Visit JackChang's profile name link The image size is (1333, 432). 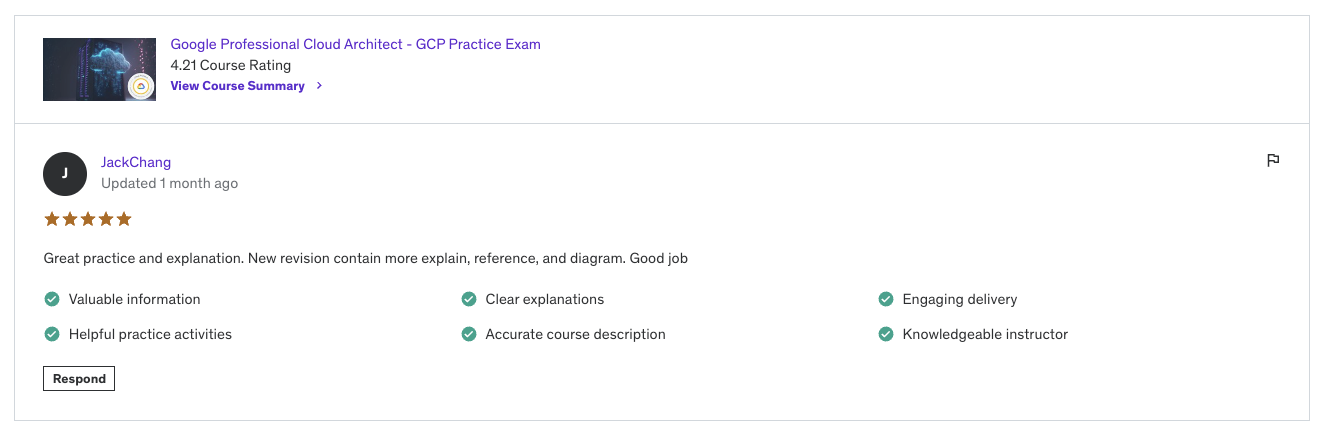pyautogui.click(x=136, y=162)
